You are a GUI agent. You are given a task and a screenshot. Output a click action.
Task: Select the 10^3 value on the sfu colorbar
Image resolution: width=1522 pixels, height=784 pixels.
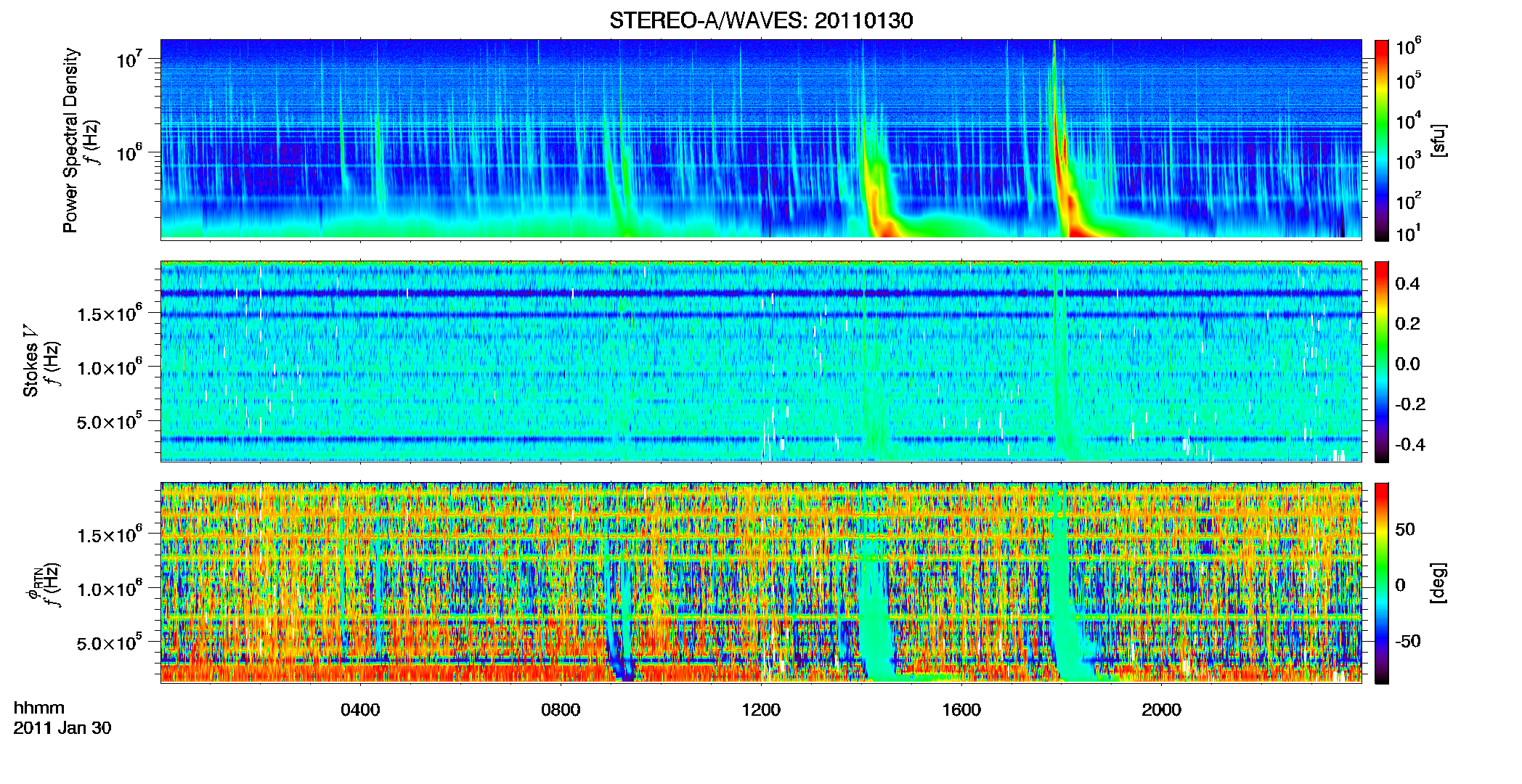[1409, 160]
